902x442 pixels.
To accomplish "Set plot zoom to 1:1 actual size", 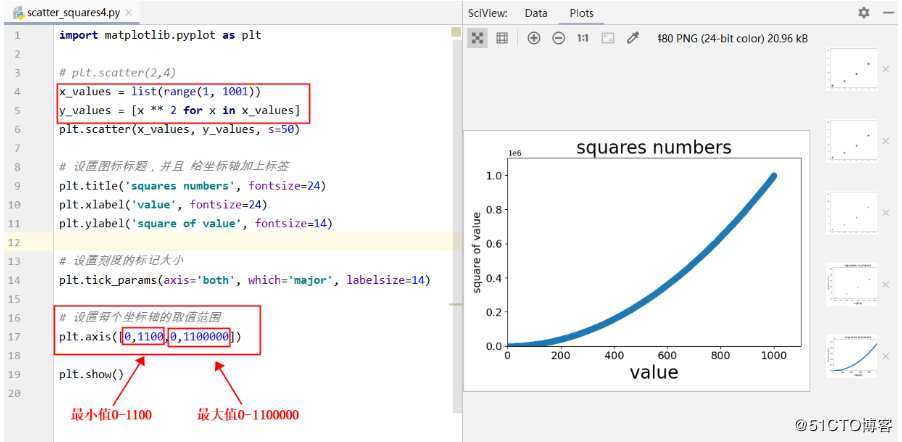I will pos(582,38).
